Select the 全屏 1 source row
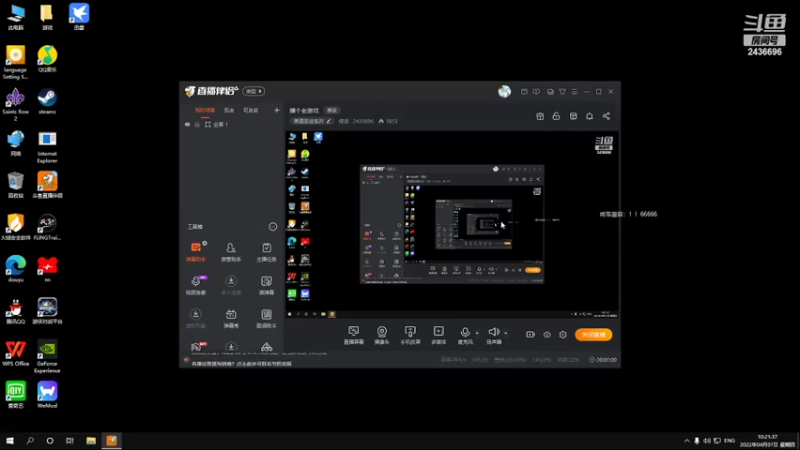The image size is (800, 450). point(232,124)
